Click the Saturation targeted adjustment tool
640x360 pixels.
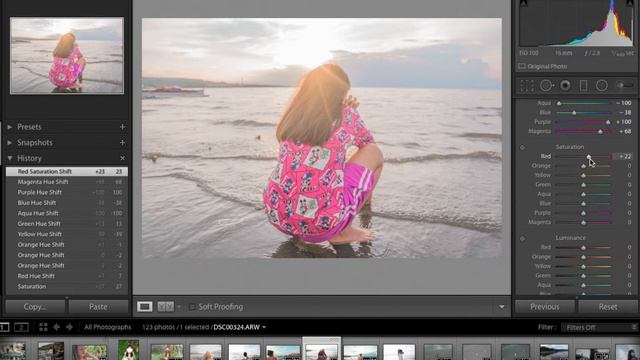tap(522, 147)
